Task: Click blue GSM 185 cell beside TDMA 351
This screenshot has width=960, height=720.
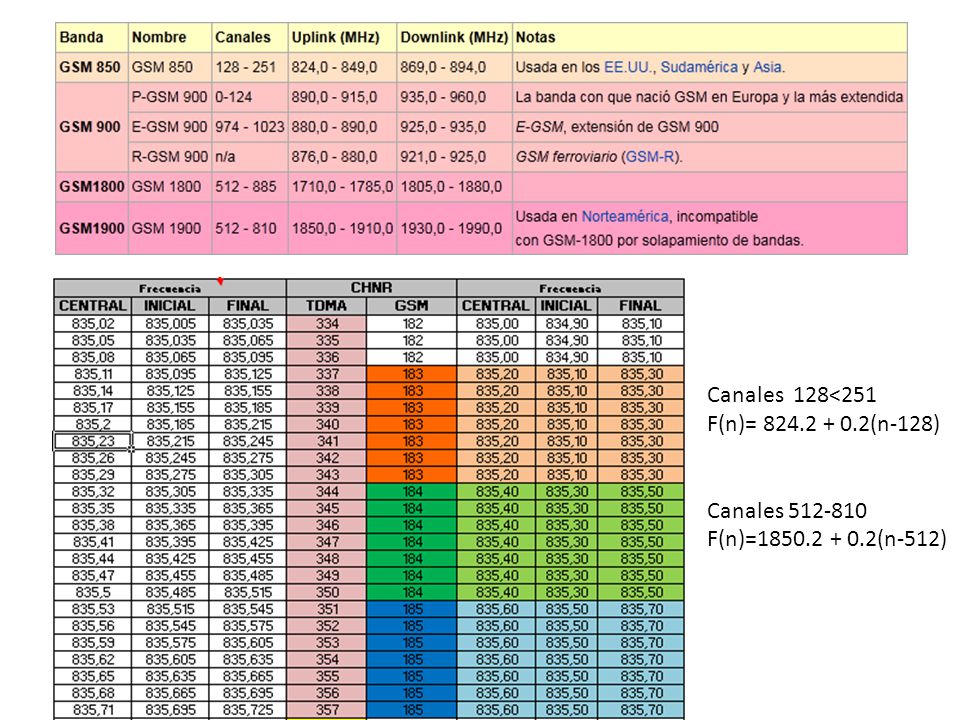Action: pos(411,609)
